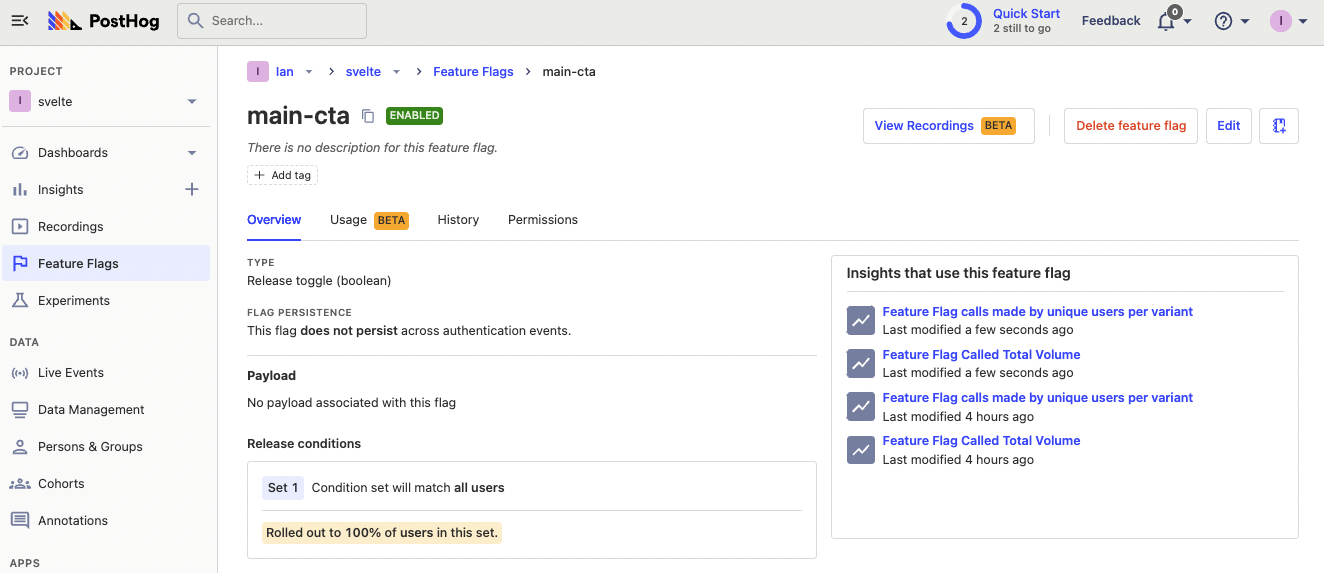This screenshot has width=1324, height=573.
Task: Click the Quick Start progress ring
Action: pos(964,21)
